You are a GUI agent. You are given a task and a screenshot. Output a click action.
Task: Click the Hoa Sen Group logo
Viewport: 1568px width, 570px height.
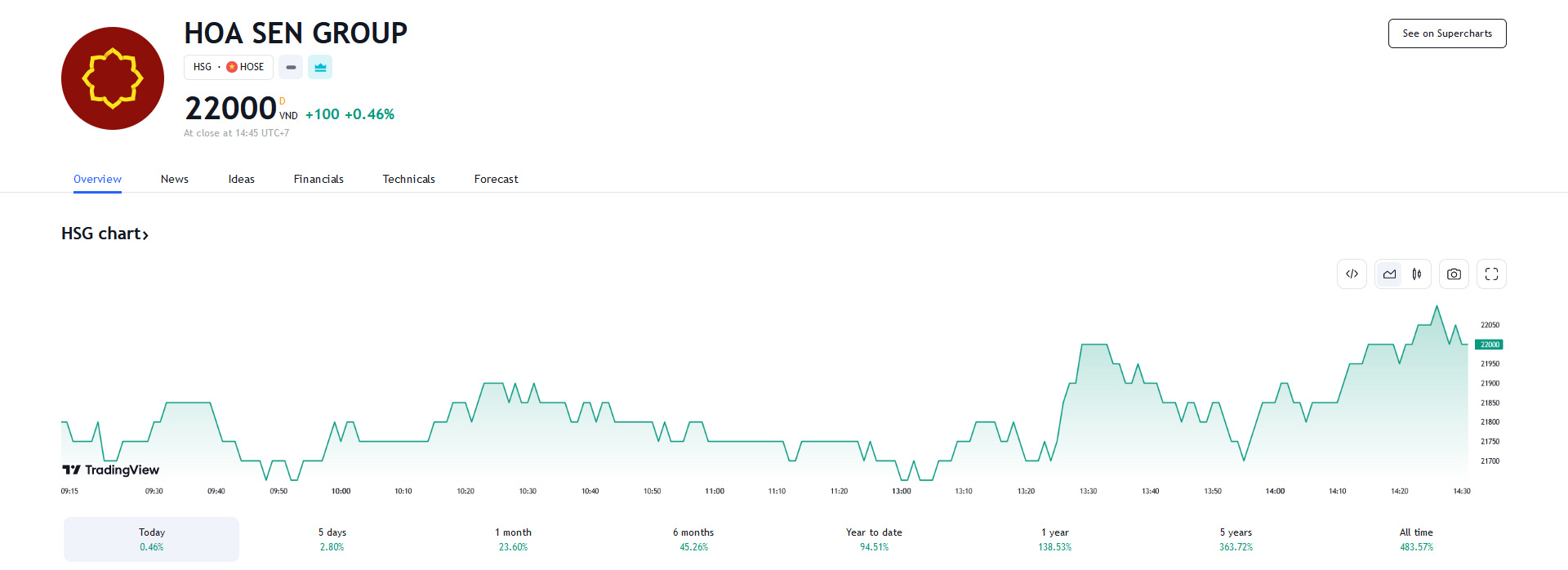pos(113,78)
